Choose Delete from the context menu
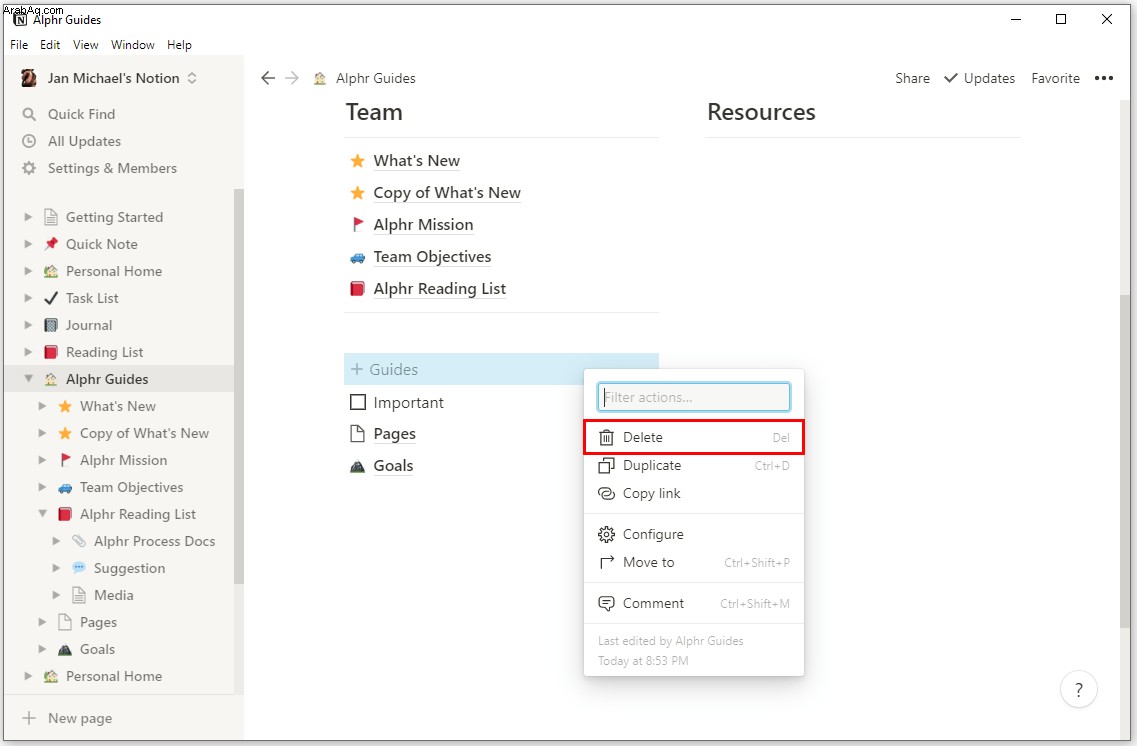Viewport: 1137px width, 746px height. [694, 438]
